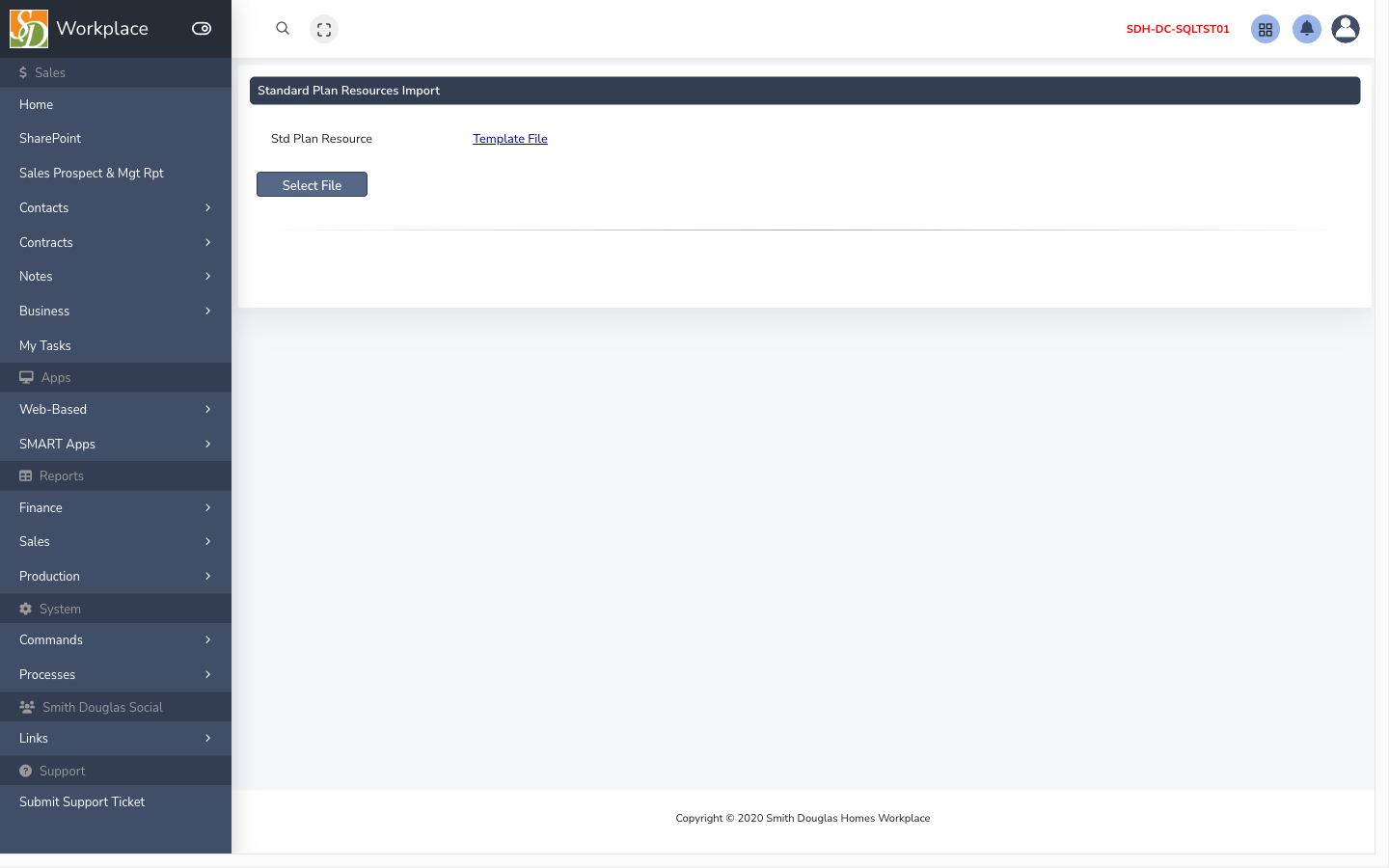Click the SDH-DC-SQLTST01 server label
The height and width of the screenshot is (868, 1389).
click(1178, 29)
